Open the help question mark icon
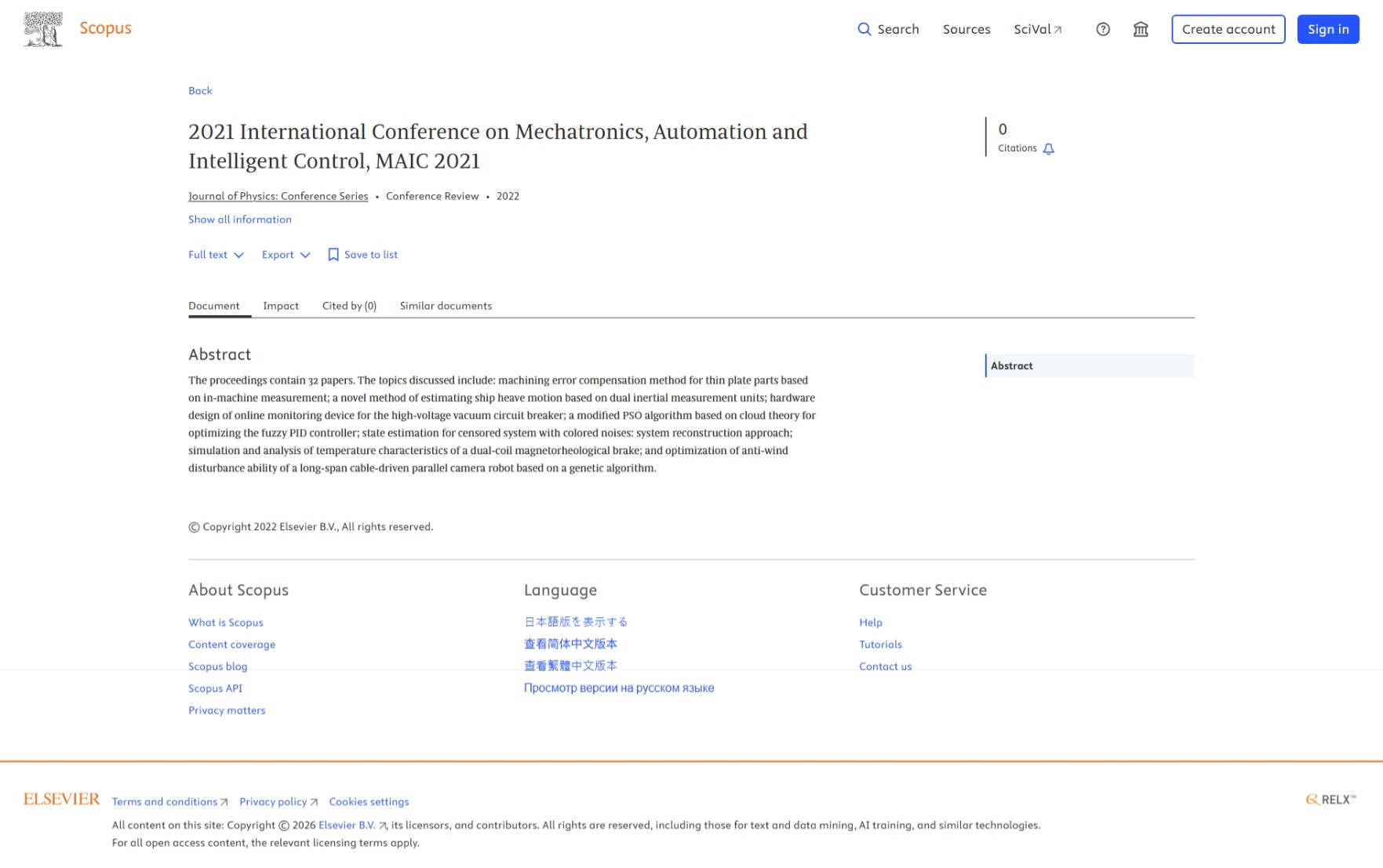This screenshot has height=868, width=1383. point(1103,29)
